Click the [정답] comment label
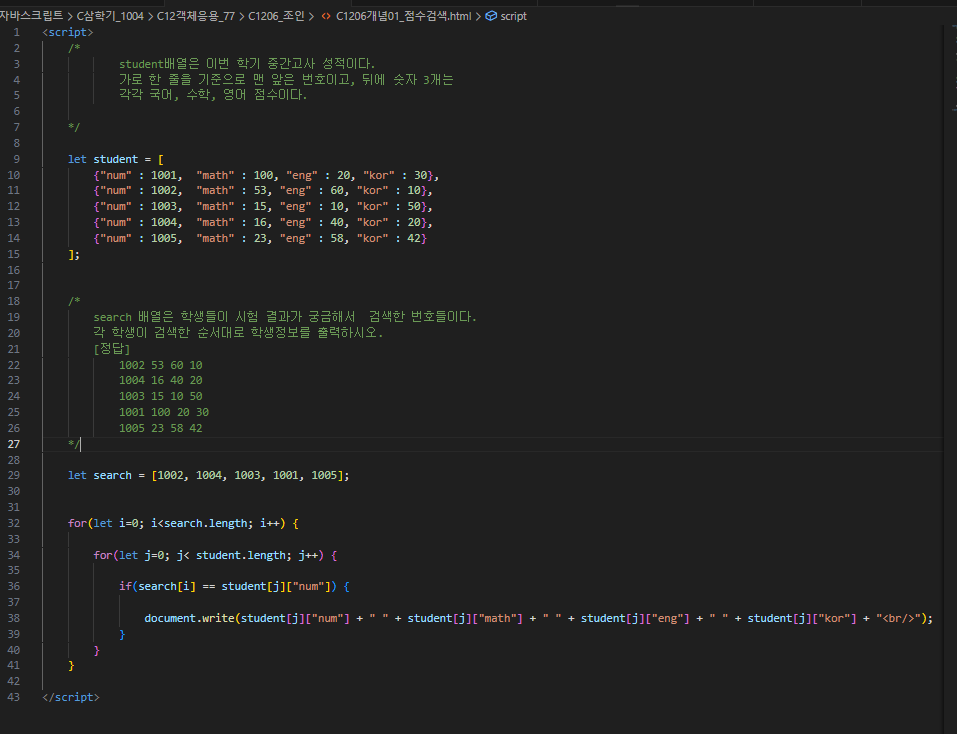957x734 pixels. click(112, 349)
